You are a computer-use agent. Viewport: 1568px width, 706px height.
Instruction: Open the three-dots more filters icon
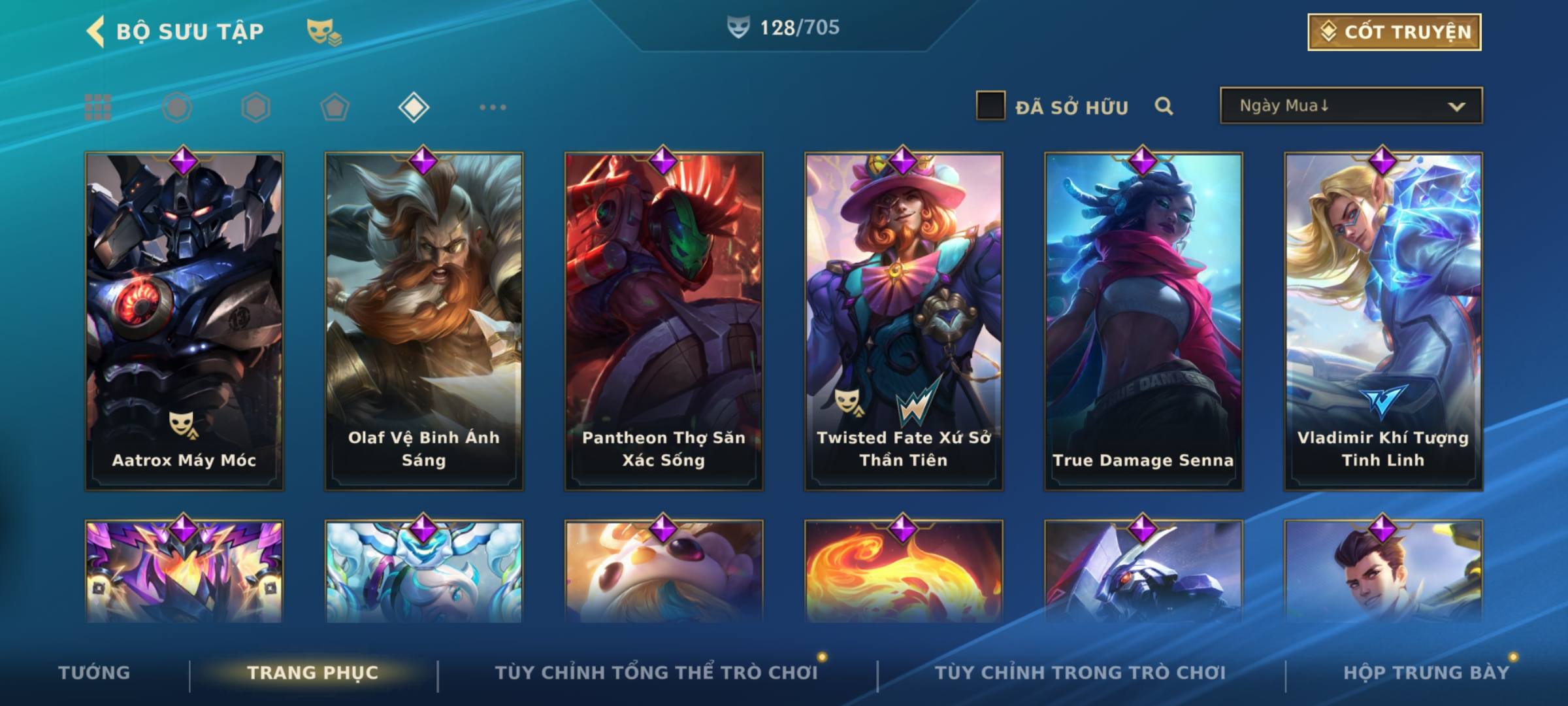coord(493,107)
